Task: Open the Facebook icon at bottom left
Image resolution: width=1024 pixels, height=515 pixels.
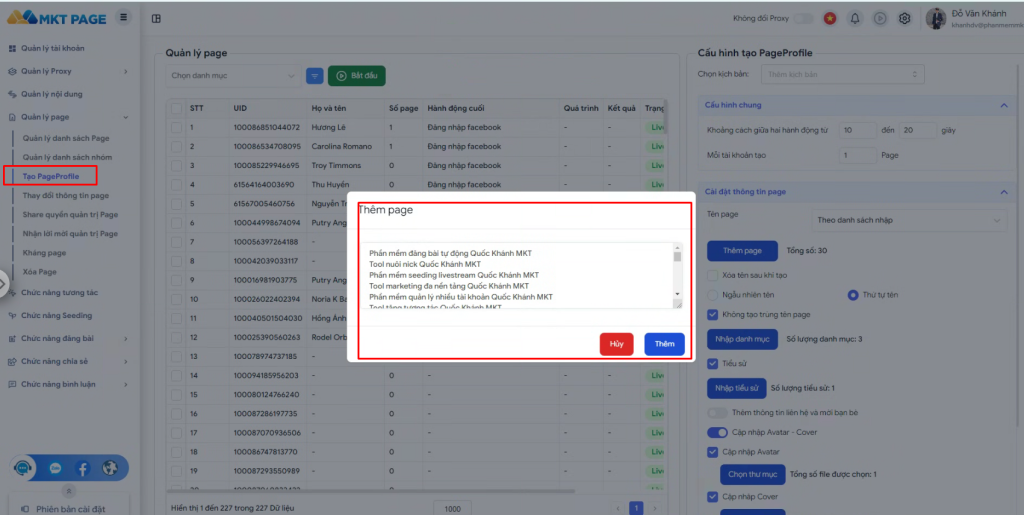Action: (x=83, y=468)
